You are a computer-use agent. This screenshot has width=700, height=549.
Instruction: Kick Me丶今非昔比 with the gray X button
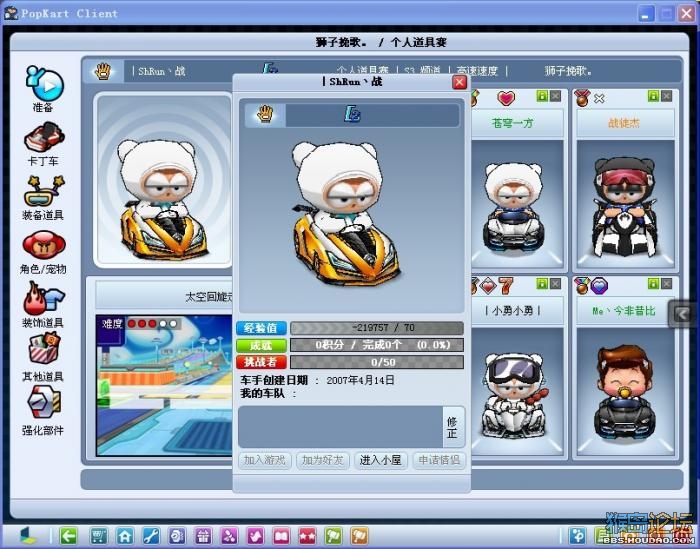click(x=667, y=284)
